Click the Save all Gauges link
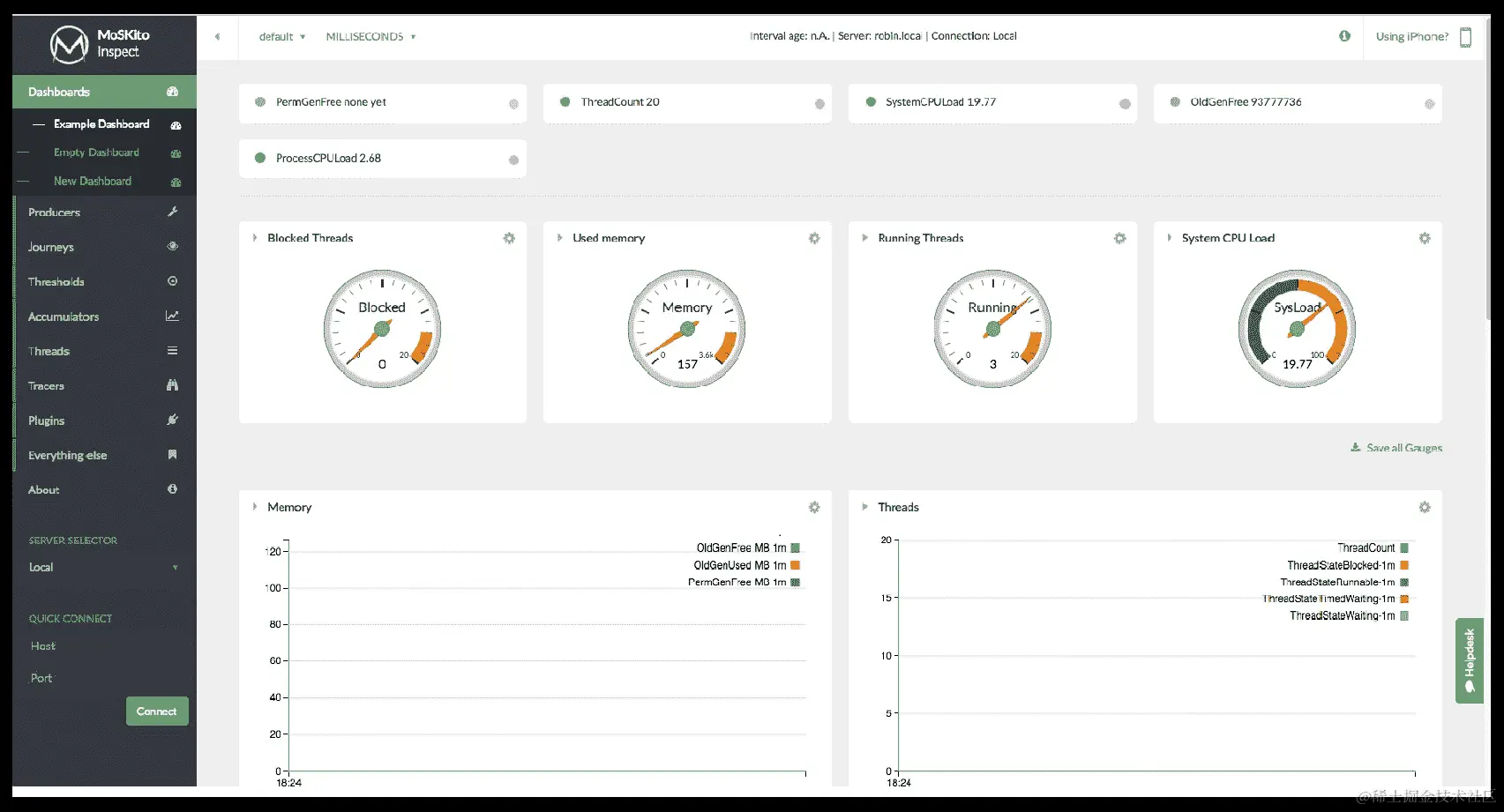This screenshot has height=812, width=1504. [1396, 448]
